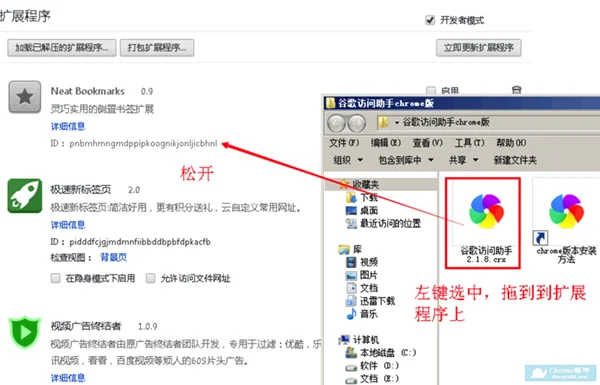
Task: Open the 查看(V) menu
Action: point(427,143)
